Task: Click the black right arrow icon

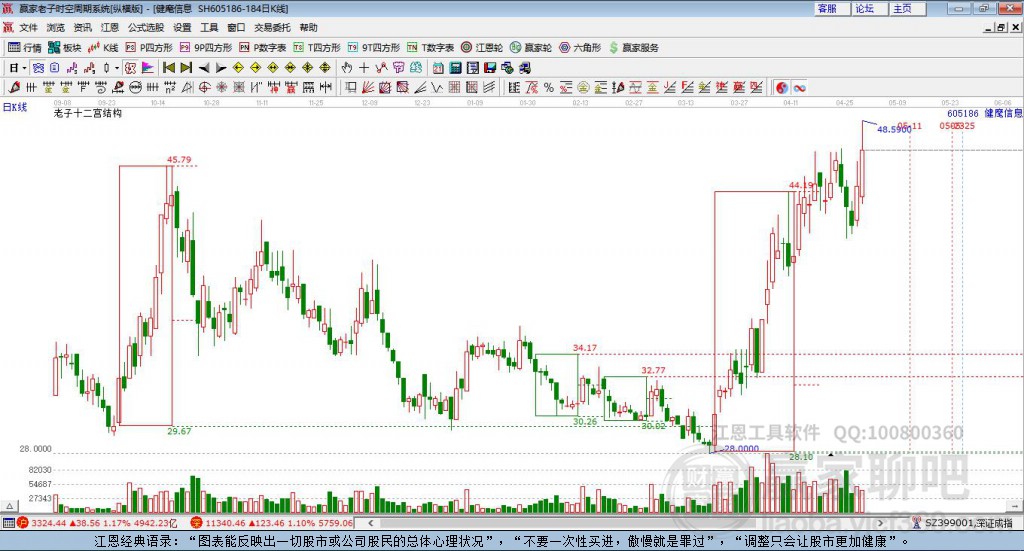Action: (221, 68)
